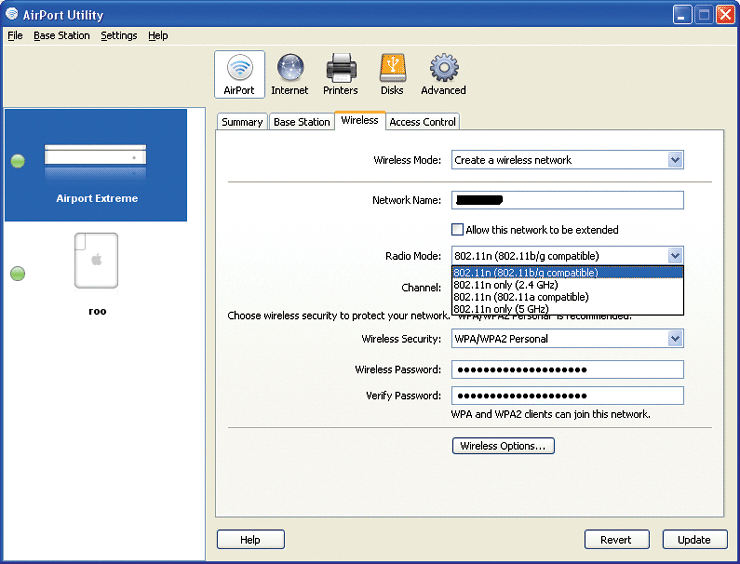Open the AirPort settings pane icon

pos(239,74)
